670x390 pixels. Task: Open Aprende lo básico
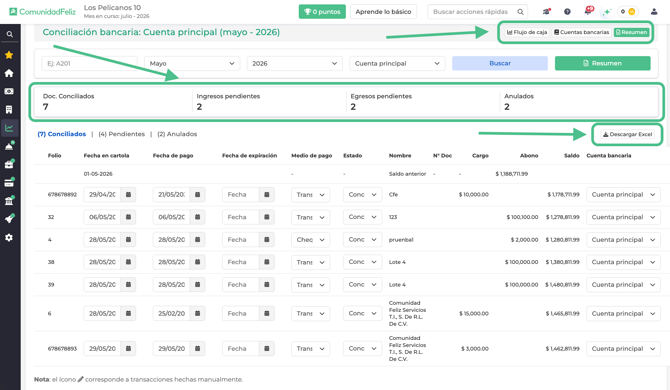click(x=383, y=12)
